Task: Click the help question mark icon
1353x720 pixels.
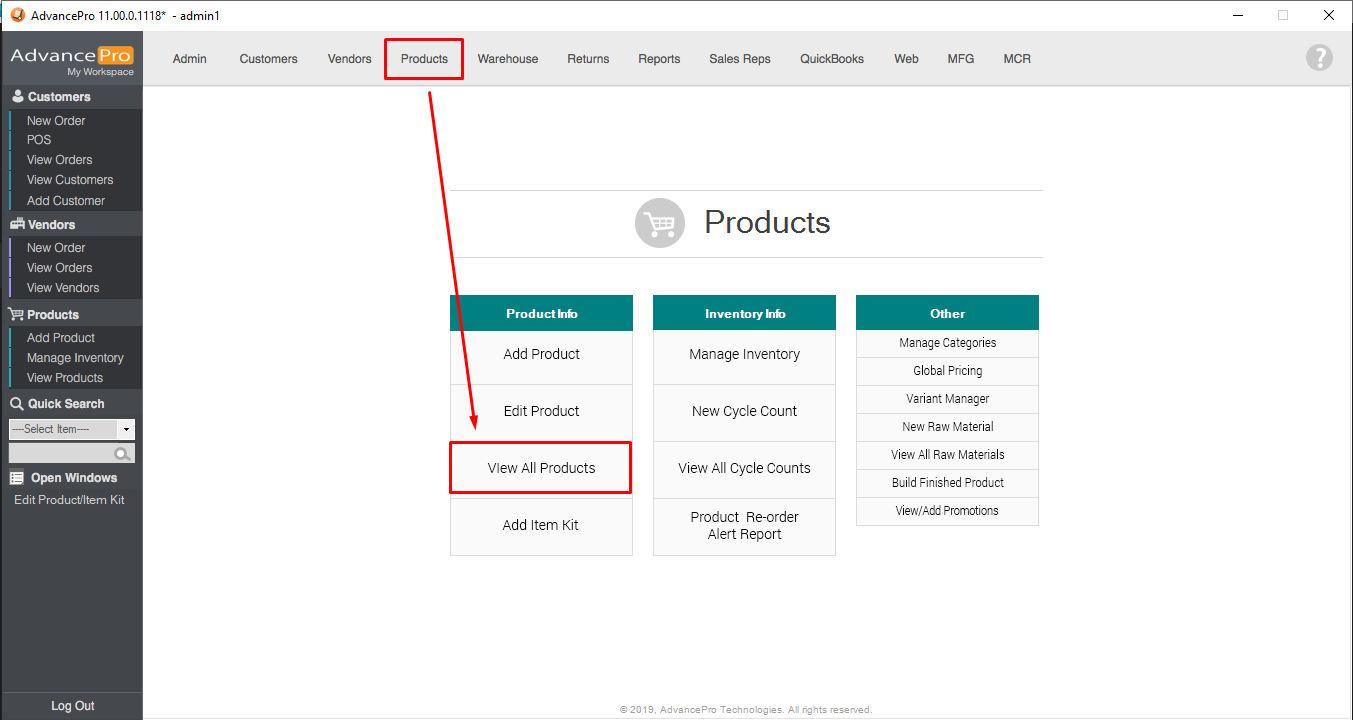Action: click(x=1319, y=58)
